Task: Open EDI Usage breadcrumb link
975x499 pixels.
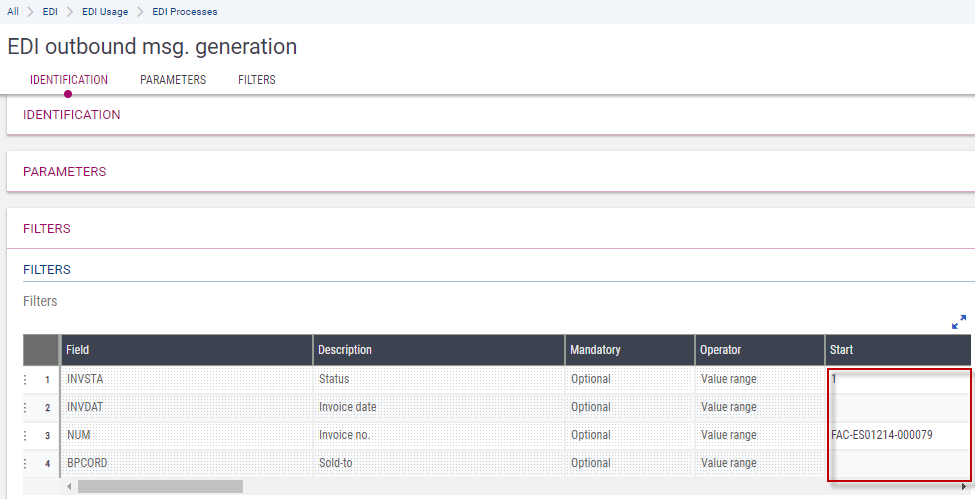Action: (105, 12)
